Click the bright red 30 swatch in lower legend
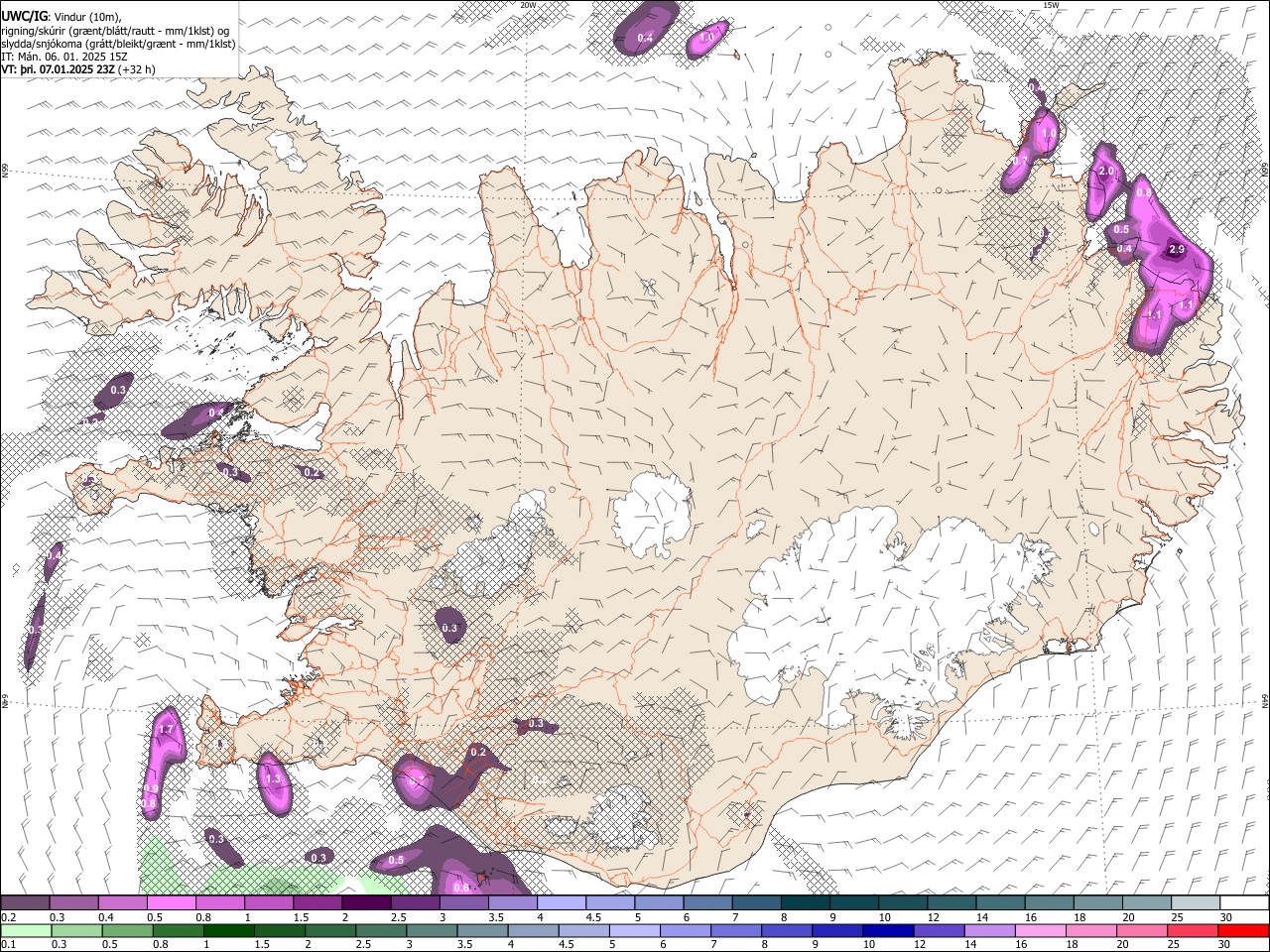The image size is (1270, 952). pos(1243,931)
